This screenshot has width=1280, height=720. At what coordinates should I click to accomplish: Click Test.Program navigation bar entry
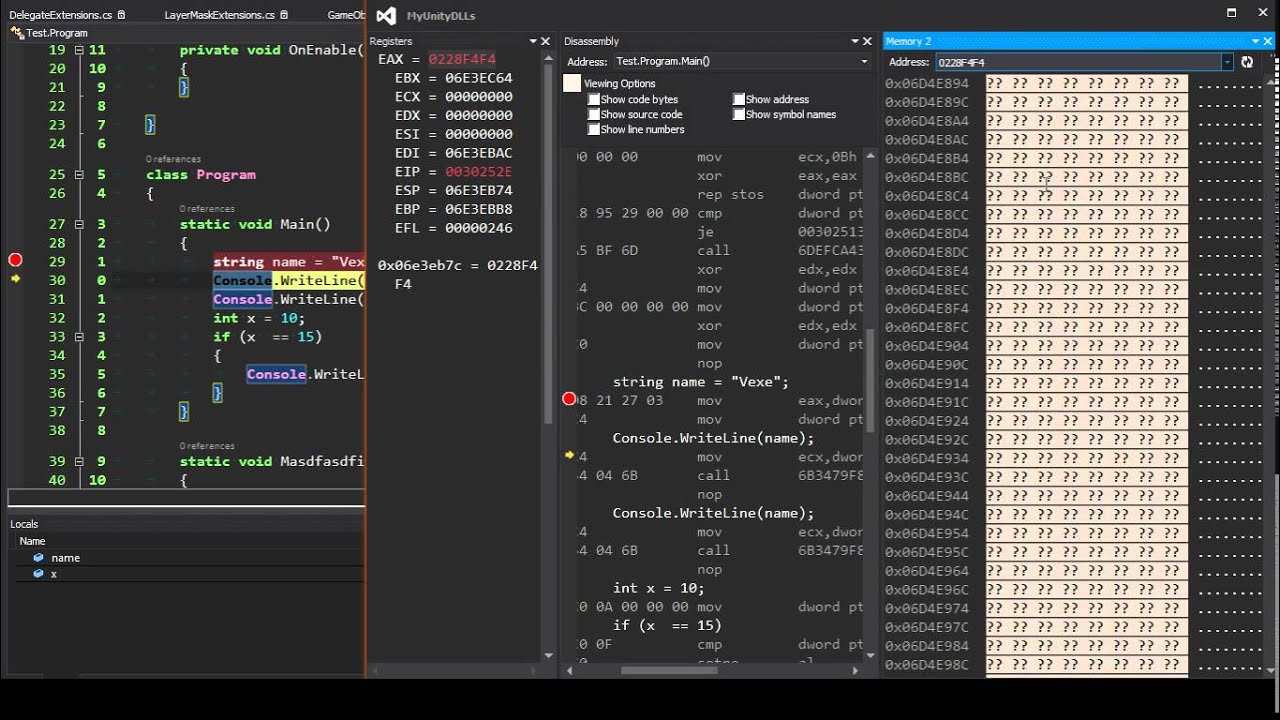click(56, 33)
